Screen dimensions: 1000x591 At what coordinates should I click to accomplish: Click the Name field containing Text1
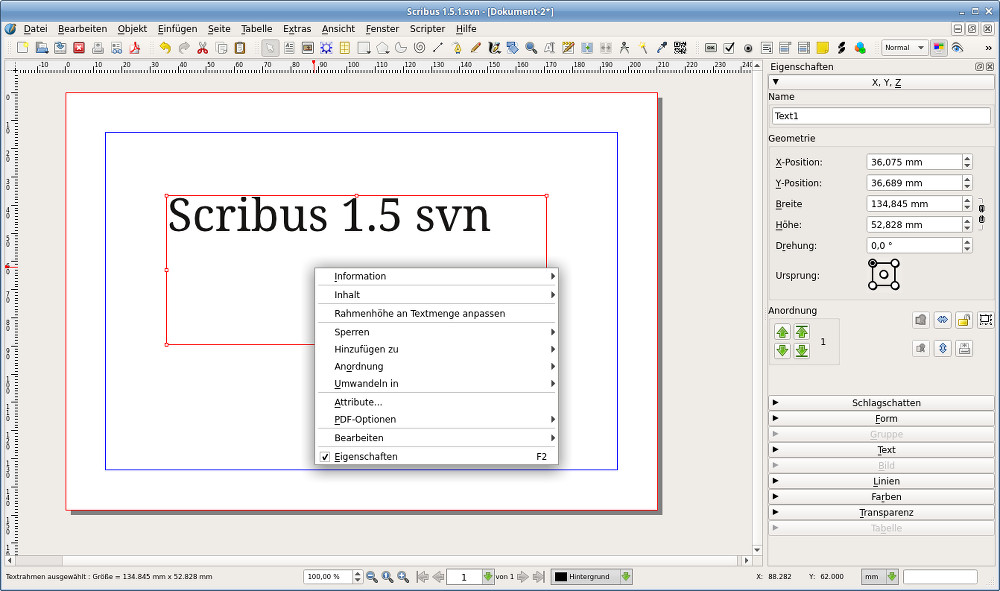(881, 116)
